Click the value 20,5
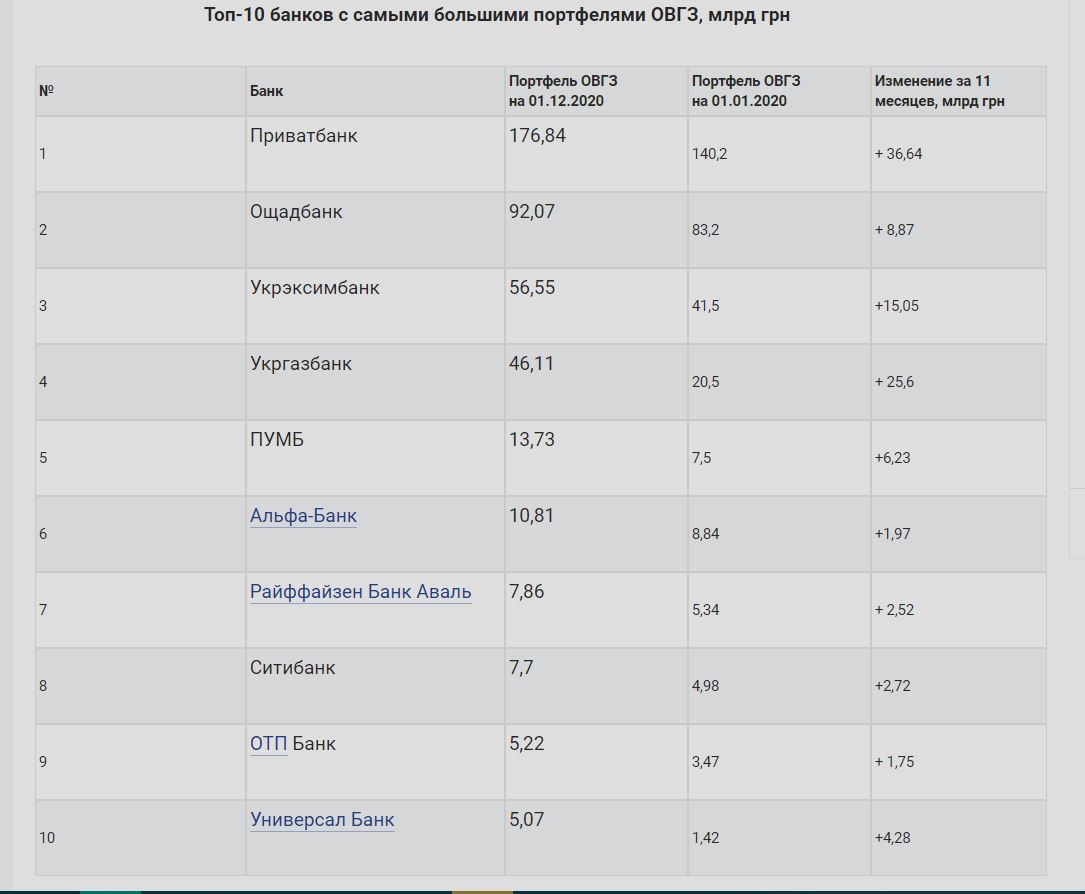This screenshot has width=1085, height=894. pyautogui.click(x=705, y=382)
